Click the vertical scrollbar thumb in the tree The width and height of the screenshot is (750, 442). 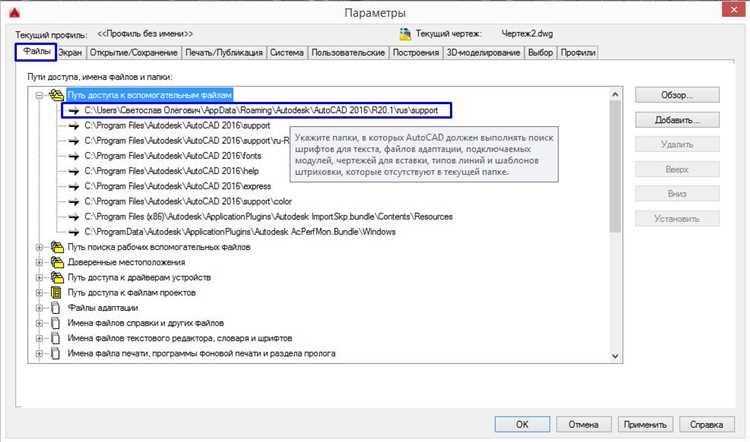[615, 166]
